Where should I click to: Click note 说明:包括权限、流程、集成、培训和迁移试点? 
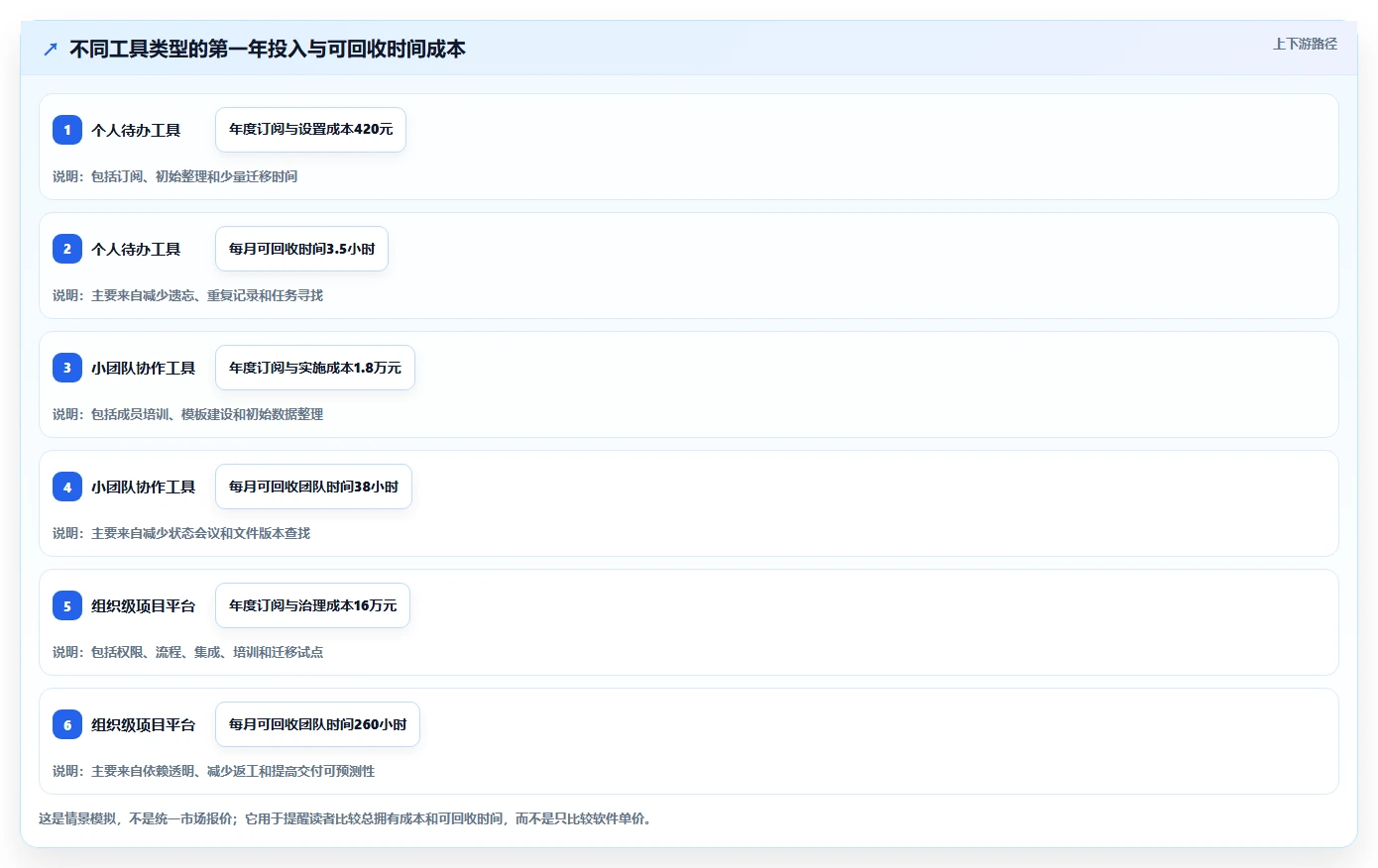point(187,652)
